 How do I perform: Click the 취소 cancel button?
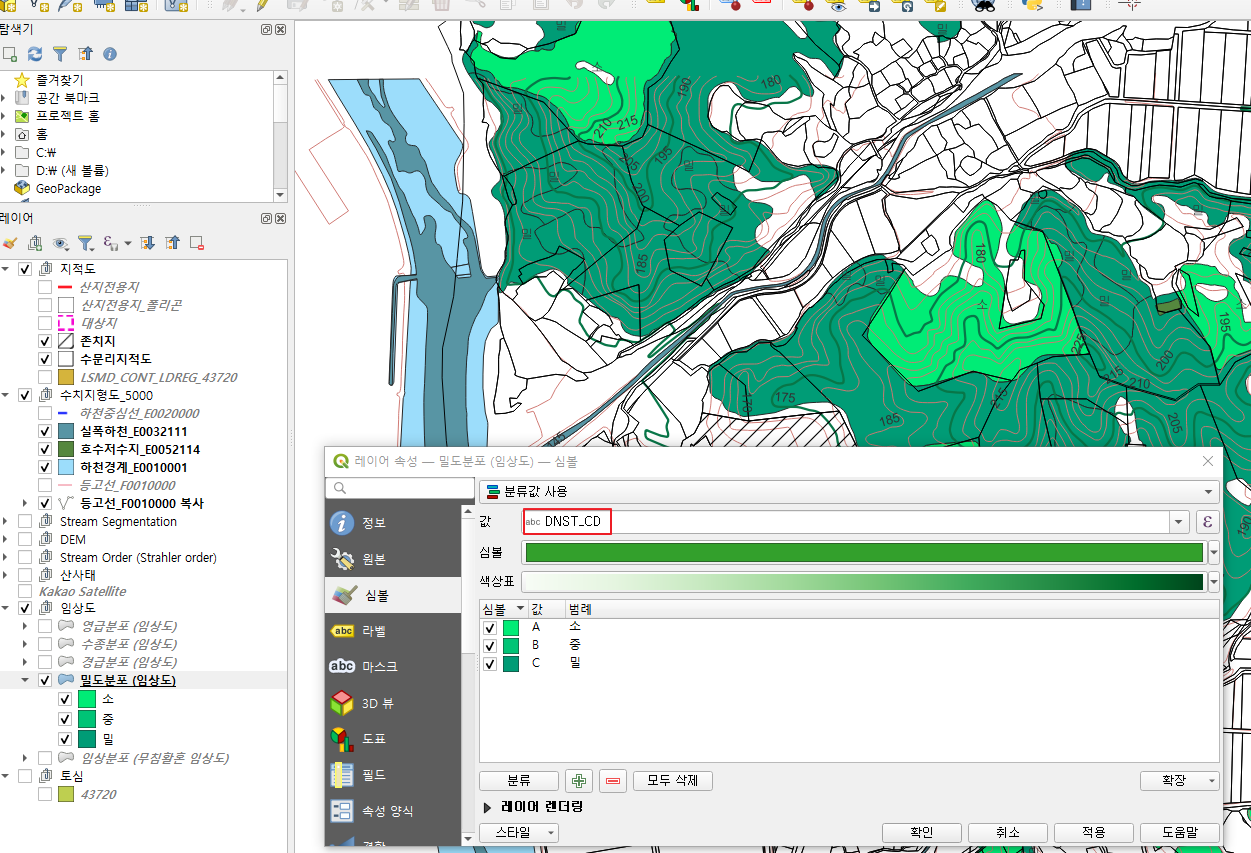coord(1008,832)
